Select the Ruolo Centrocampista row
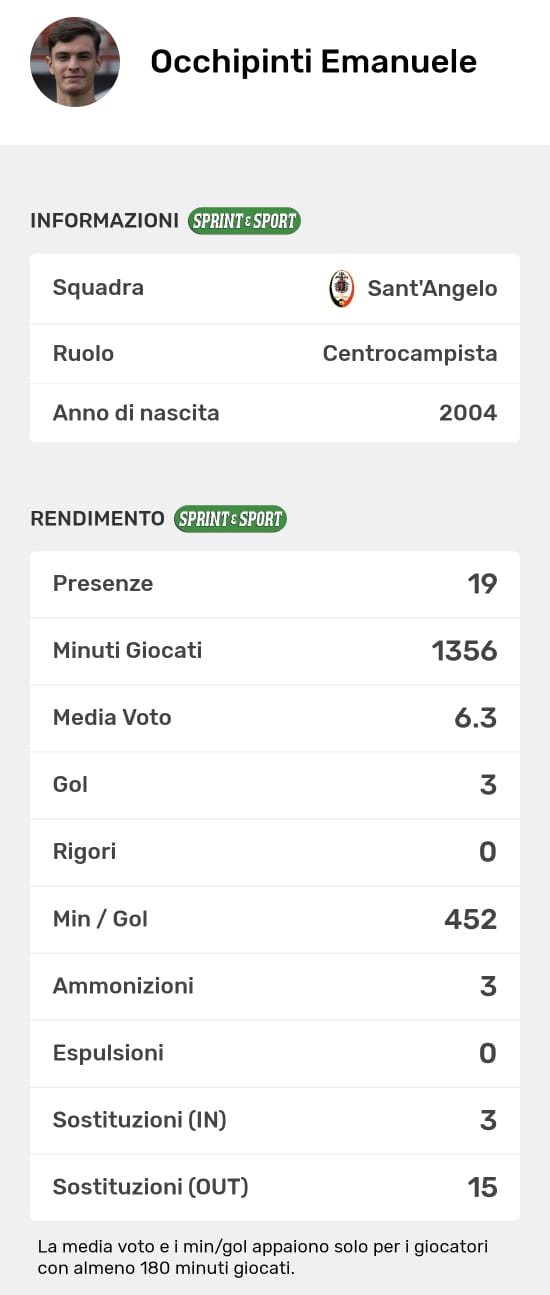 [275, 353]
